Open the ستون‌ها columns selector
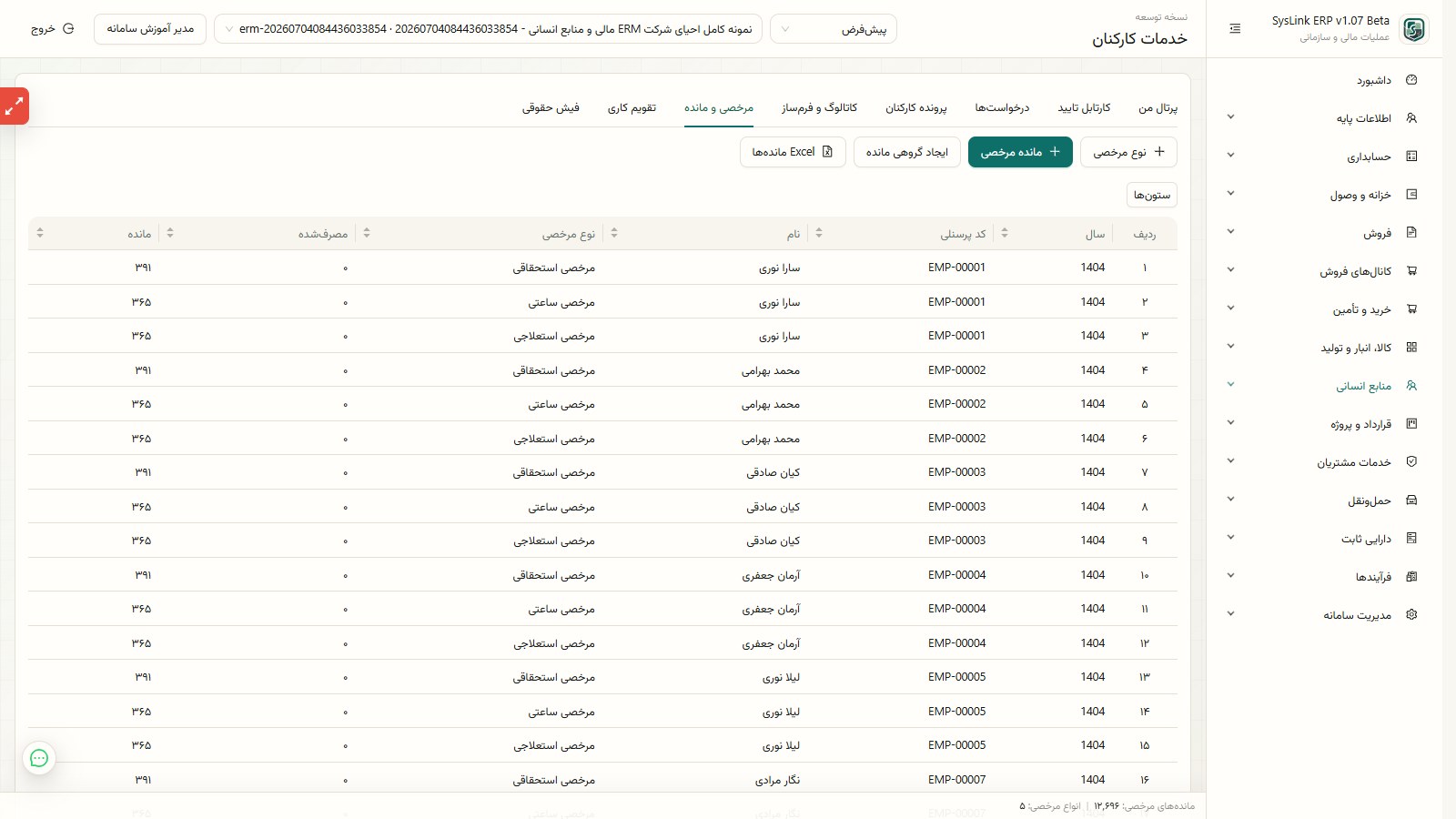The height and width of the screenshot is (819, 1456). [x=1152, y=195]
